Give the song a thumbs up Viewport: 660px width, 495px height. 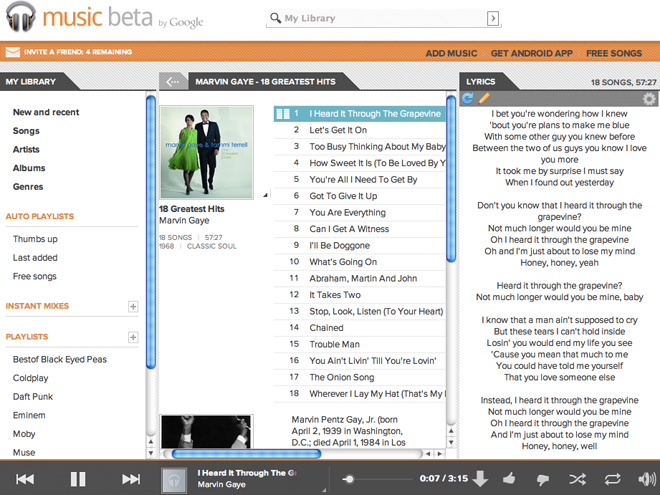click(509, 479)
